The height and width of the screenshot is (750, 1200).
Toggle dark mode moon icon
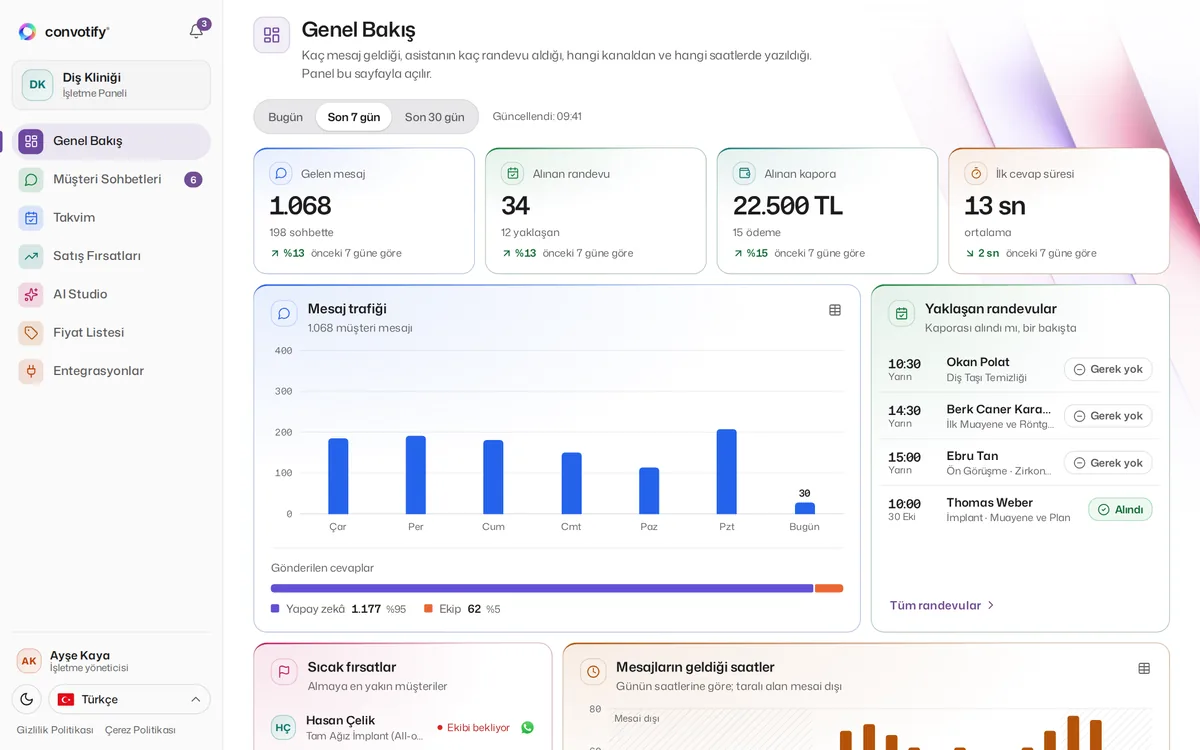26,699
